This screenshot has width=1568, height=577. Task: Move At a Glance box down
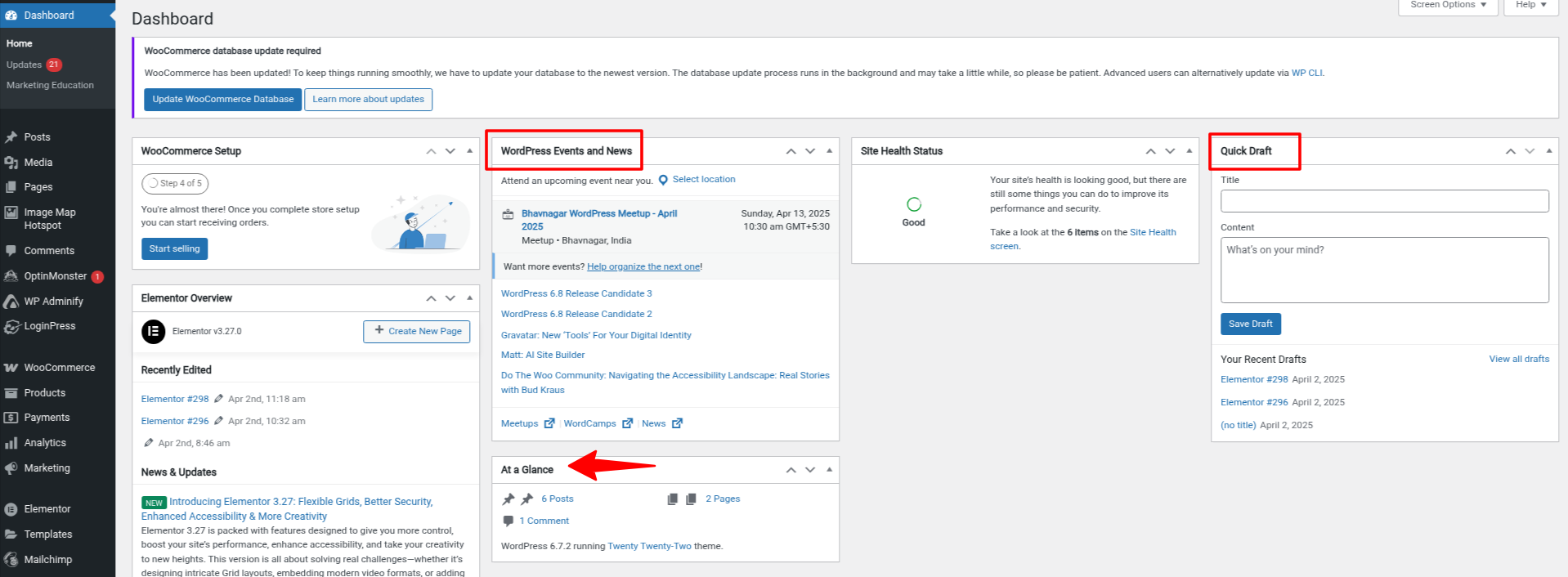[809, 470]
